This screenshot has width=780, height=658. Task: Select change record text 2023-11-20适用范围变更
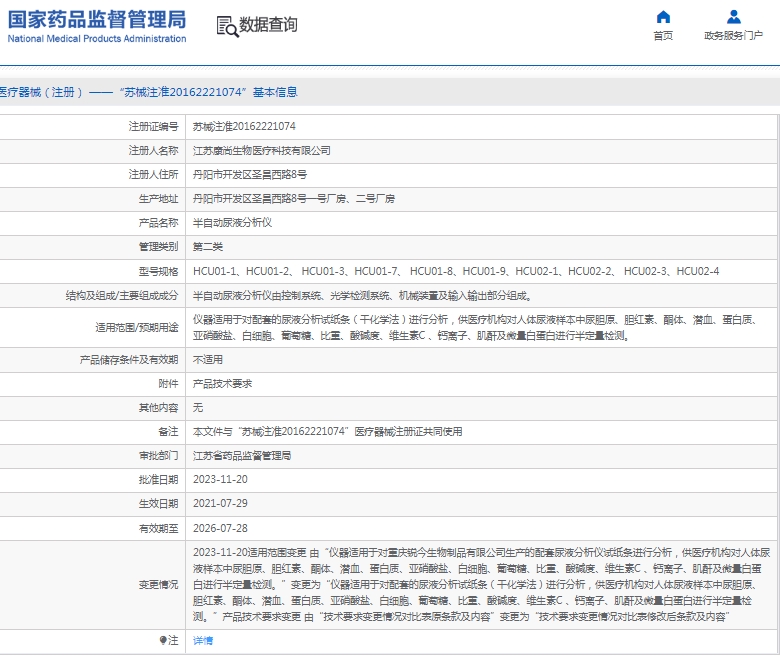[482, 584]
